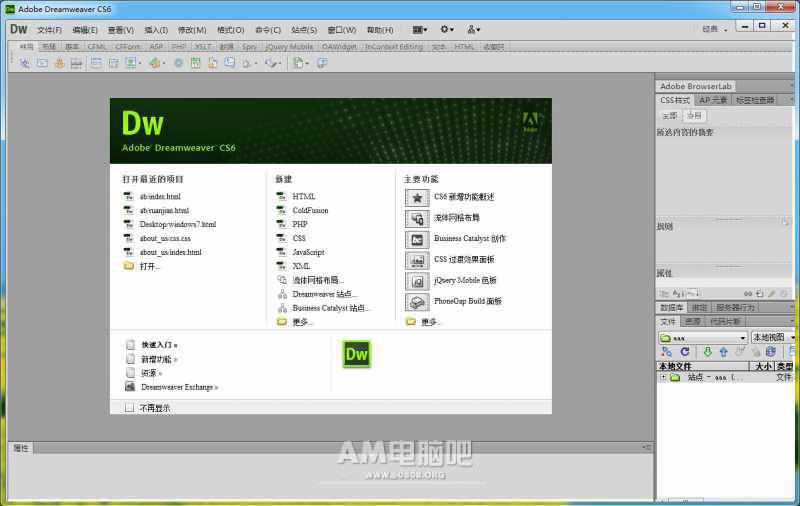Click the Show category view icon in CSS panel
Screen dimensions: 800x506
click(664, 294)
